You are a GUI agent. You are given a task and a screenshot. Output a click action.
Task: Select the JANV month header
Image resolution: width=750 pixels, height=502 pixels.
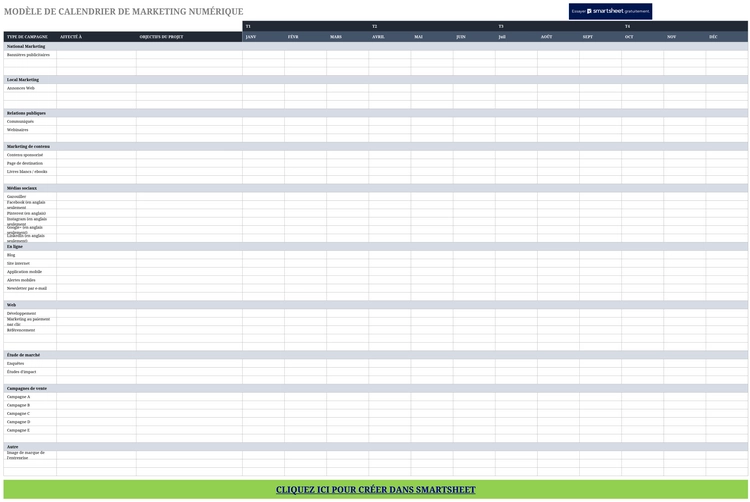[x=264, y=37]
